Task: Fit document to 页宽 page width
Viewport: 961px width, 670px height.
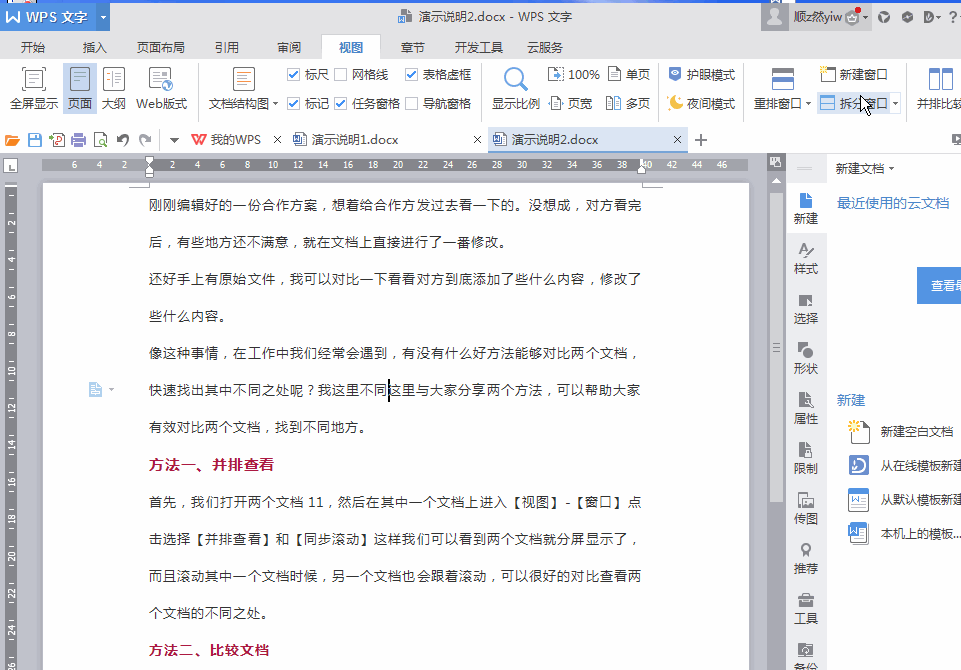Action: [x=571, y=104]
